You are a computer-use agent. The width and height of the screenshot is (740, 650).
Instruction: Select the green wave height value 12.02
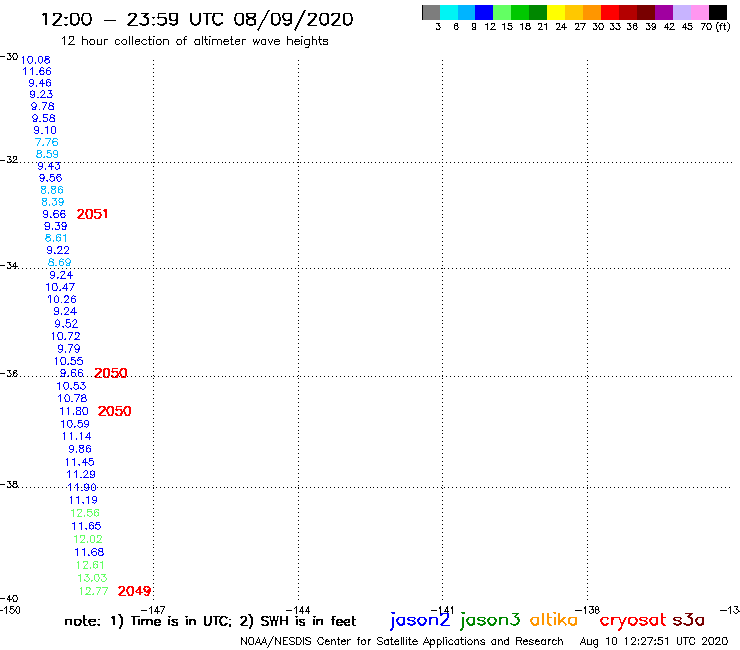pos(88,539)
